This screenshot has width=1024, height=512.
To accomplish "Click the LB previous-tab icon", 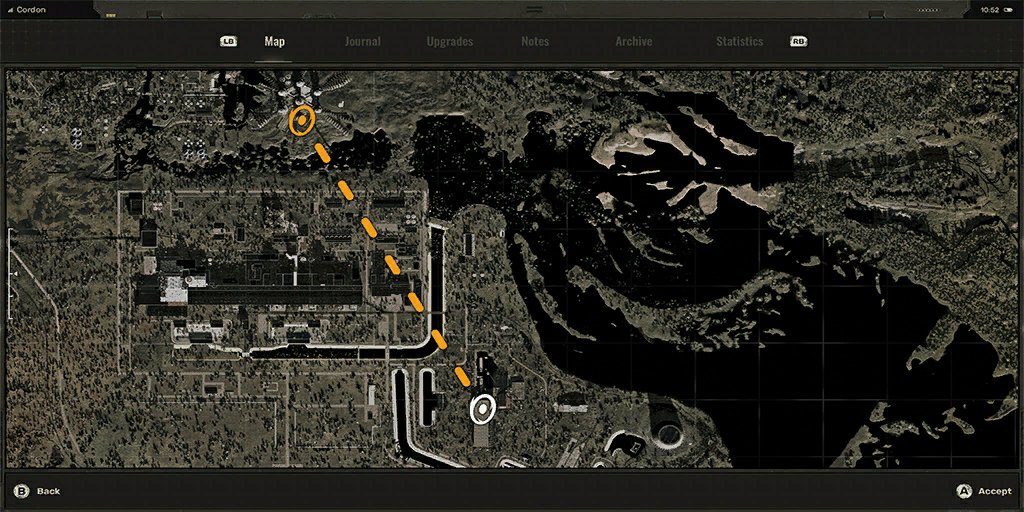I will coord(229,41).
